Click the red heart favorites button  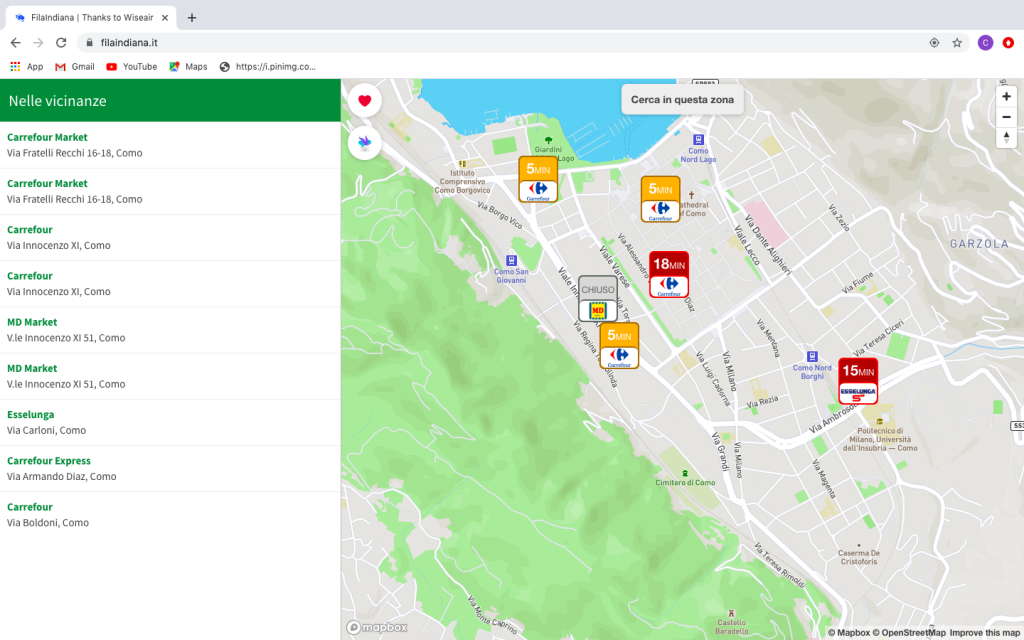coord(365,100)
